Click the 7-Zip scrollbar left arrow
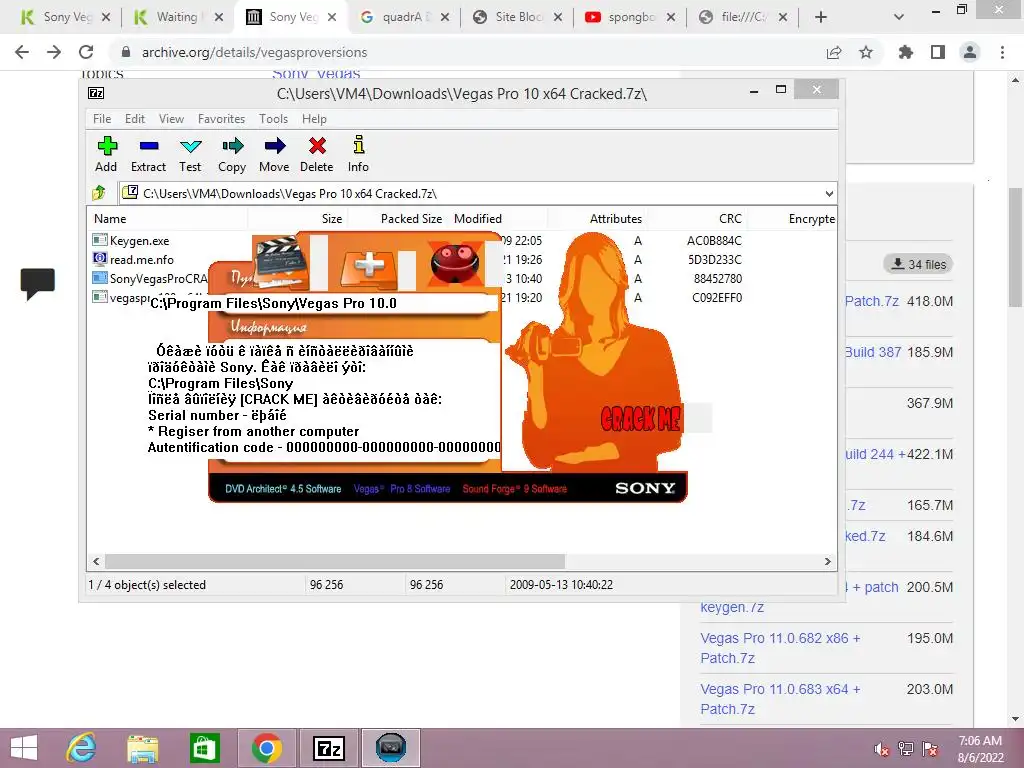1024x768 pixels. (97, 561)
